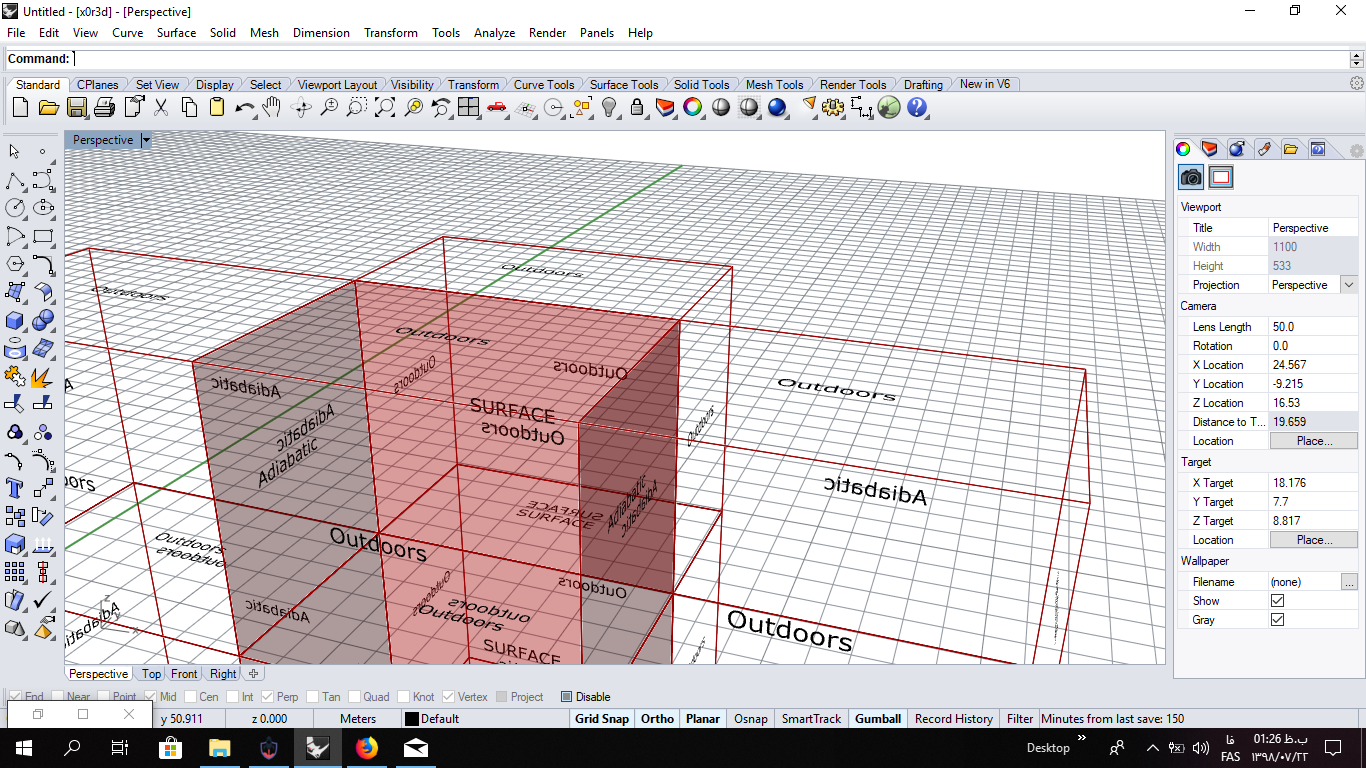Viewport: 1366px width, 768px height.
Task: Click the camera Location Place button
Action: pos(1314,441)
